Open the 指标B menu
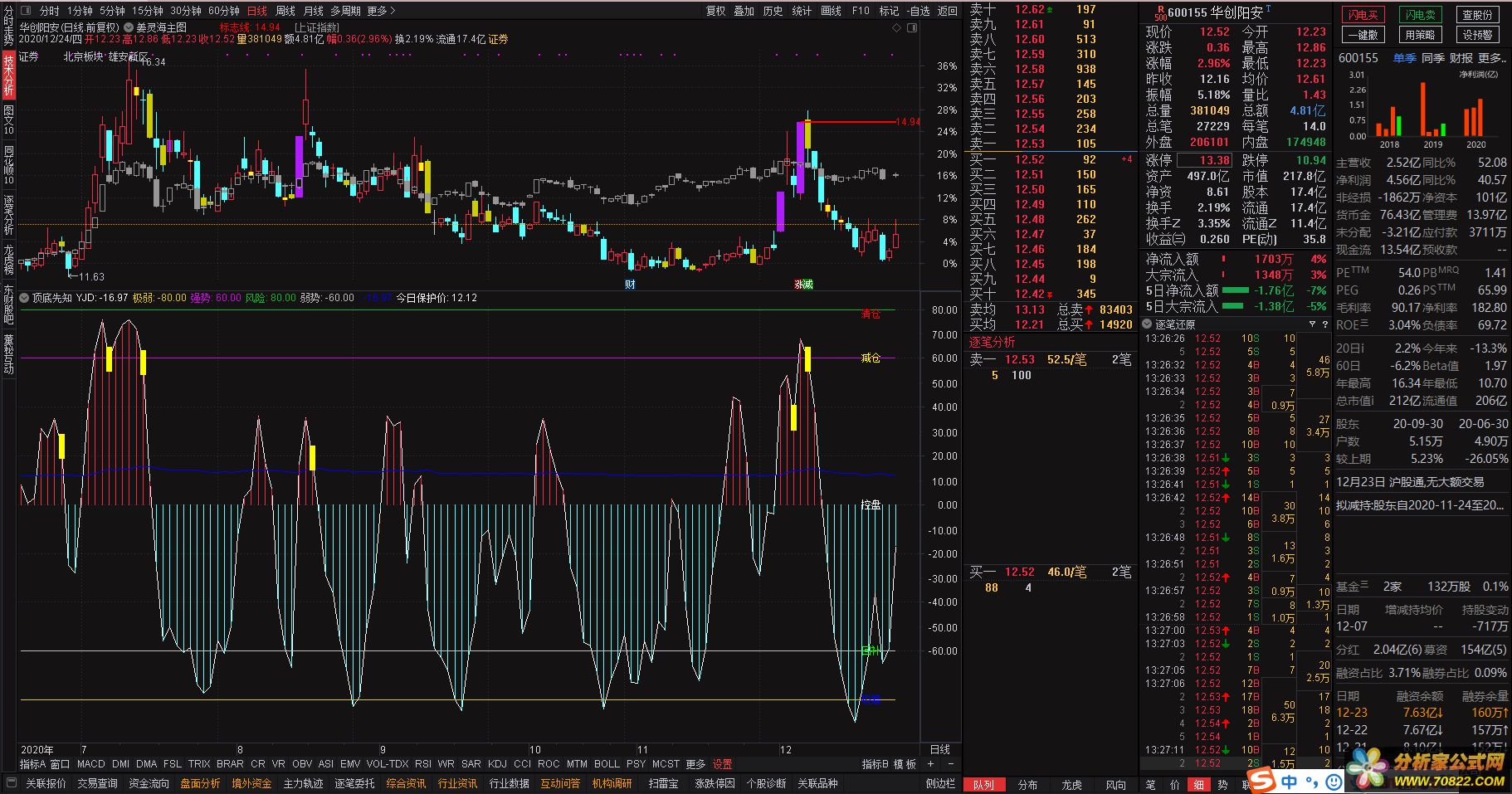The height and width of the screenshot is (794, 1512). click(x=875, y=764)
